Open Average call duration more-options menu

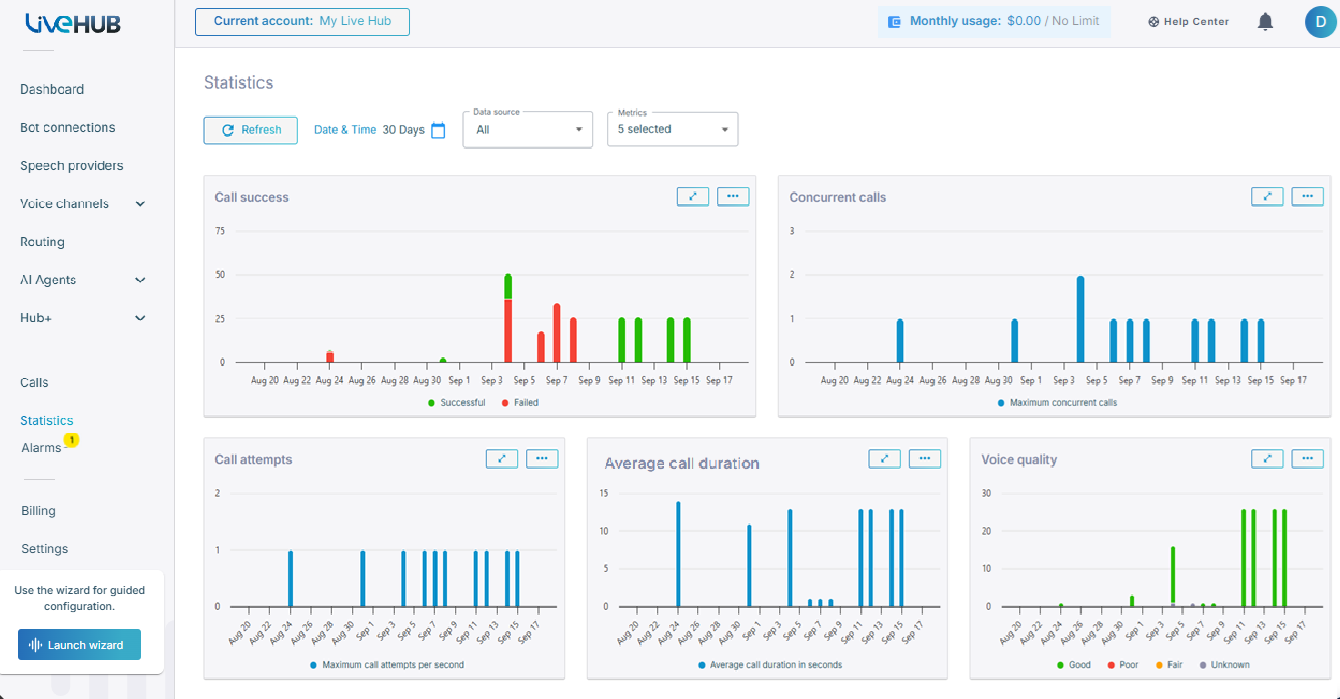tap(925, 459)
